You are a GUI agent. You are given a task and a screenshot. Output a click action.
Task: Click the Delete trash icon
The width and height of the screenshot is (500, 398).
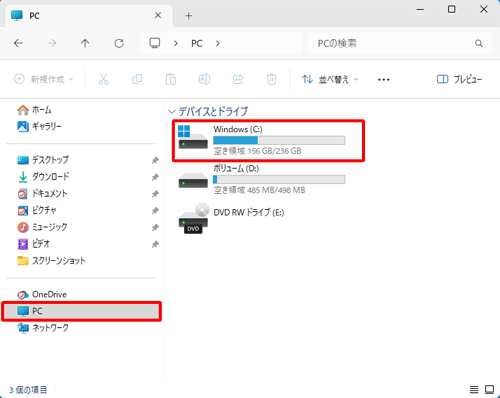coord(272,79)
